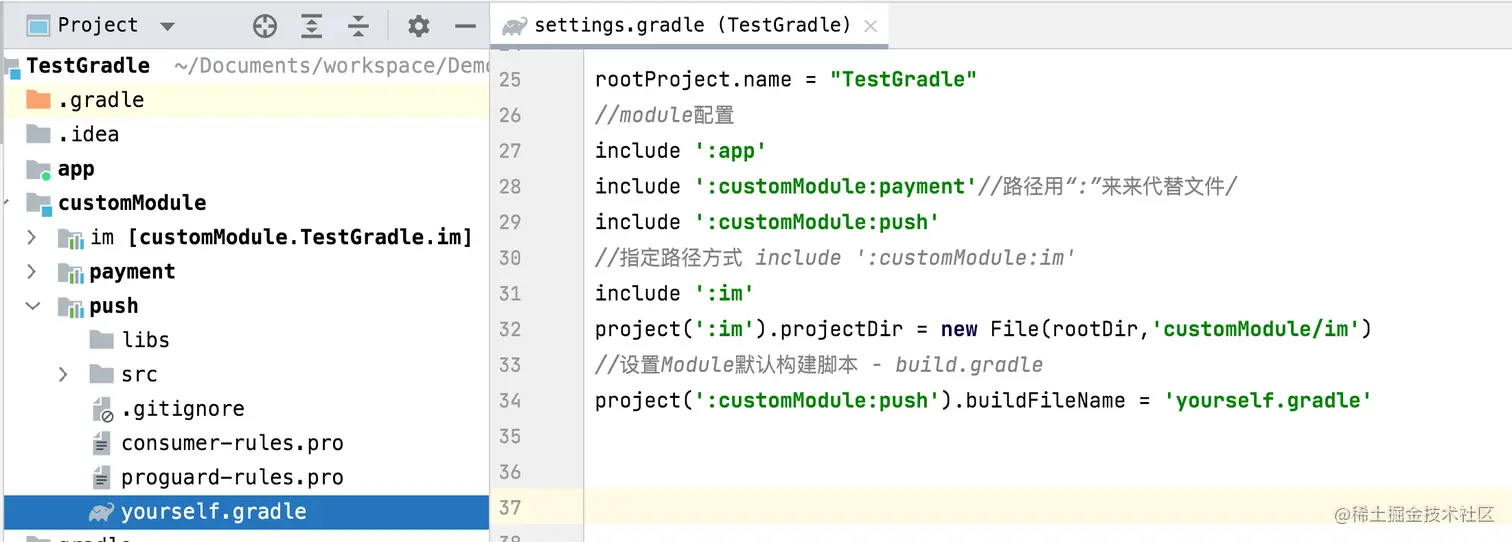Select the app module folder
The width and height of the screenshot is (1512, 542).
point(76,169)
